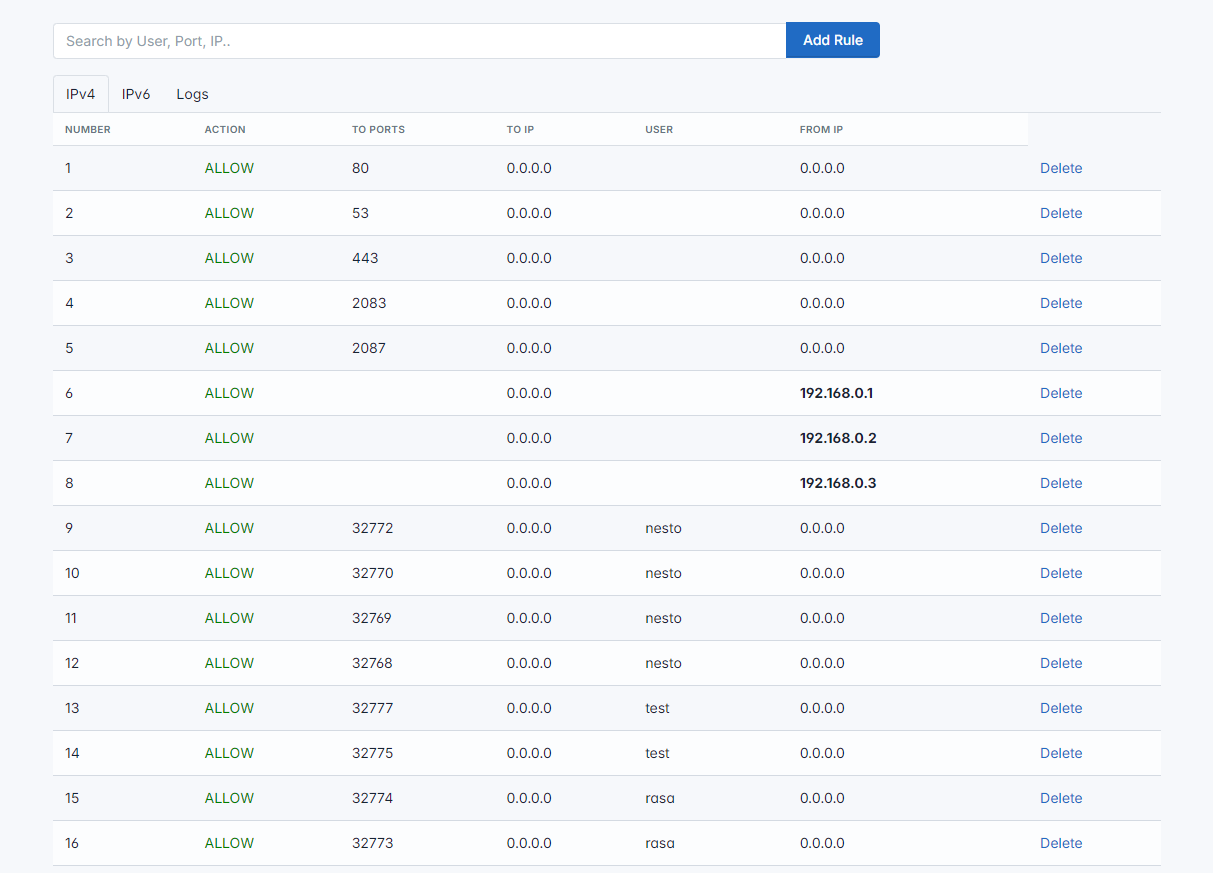Select From IP 192.168.0.3 cell
Viewport: 1213px width, 873px height.
838,483
